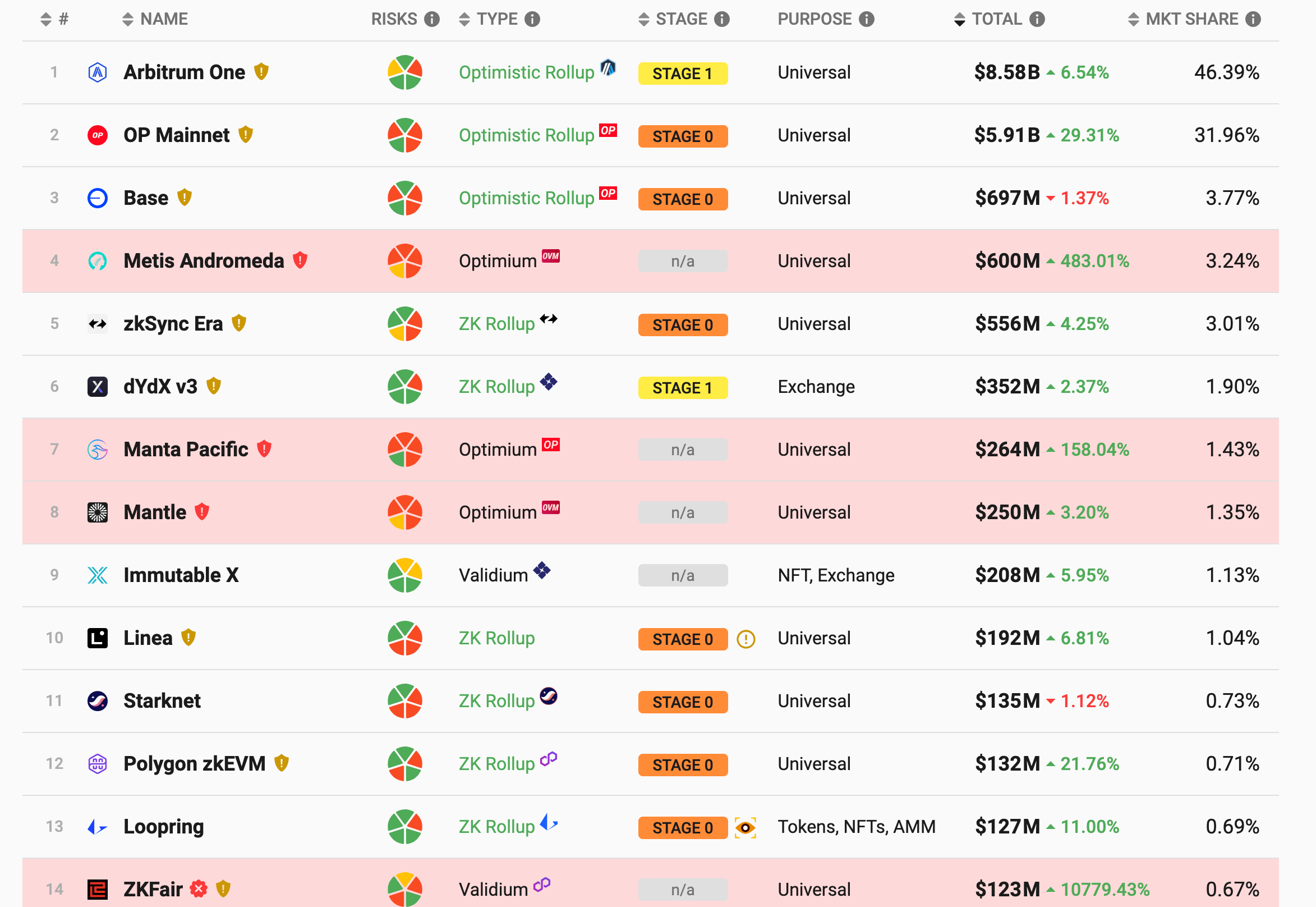Click the Arbitrum One risk pie chart

coord(404,72)
